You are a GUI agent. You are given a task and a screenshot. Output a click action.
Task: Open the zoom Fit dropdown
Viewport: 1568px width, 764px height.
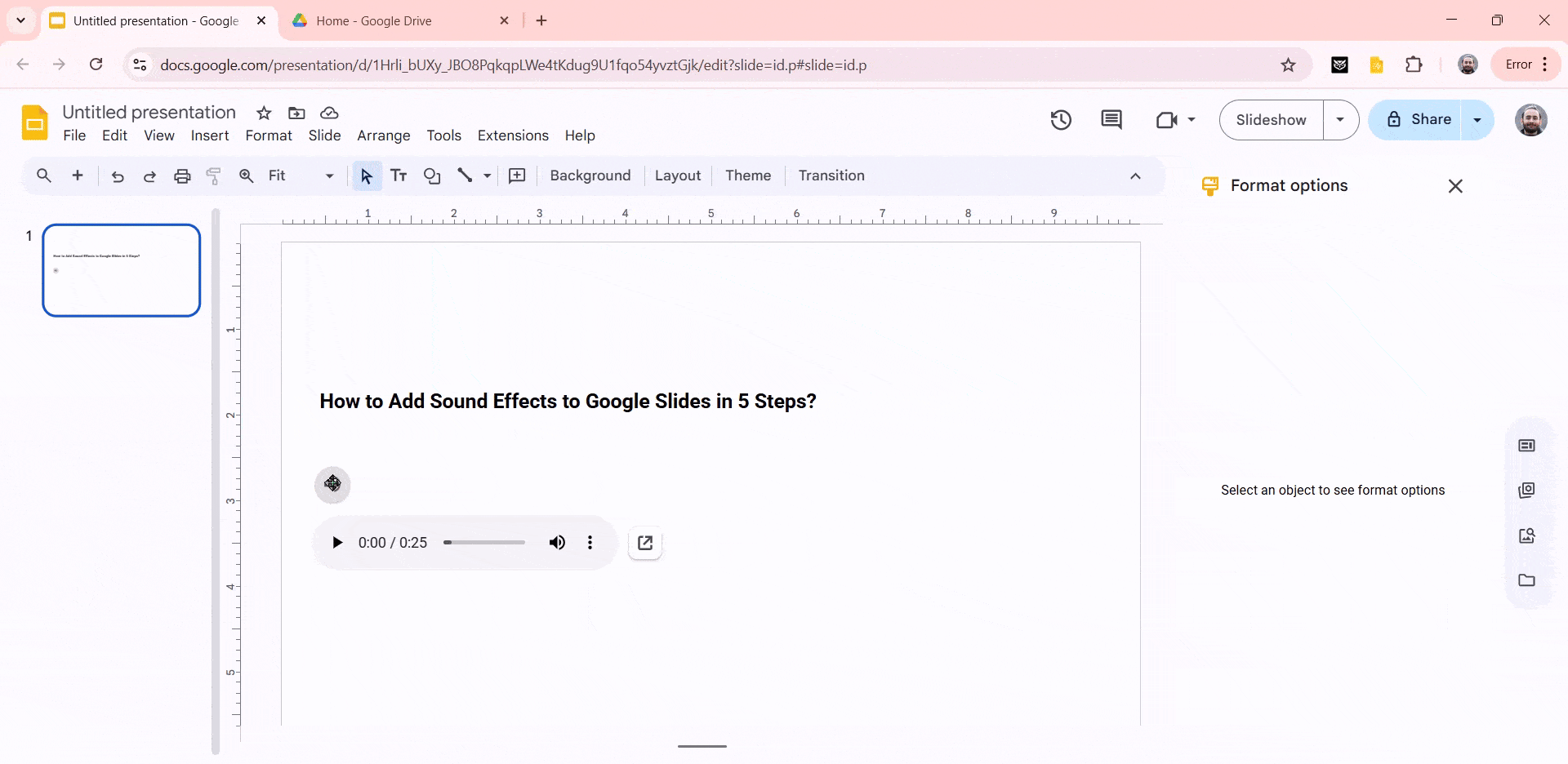[x=328, y=175]
